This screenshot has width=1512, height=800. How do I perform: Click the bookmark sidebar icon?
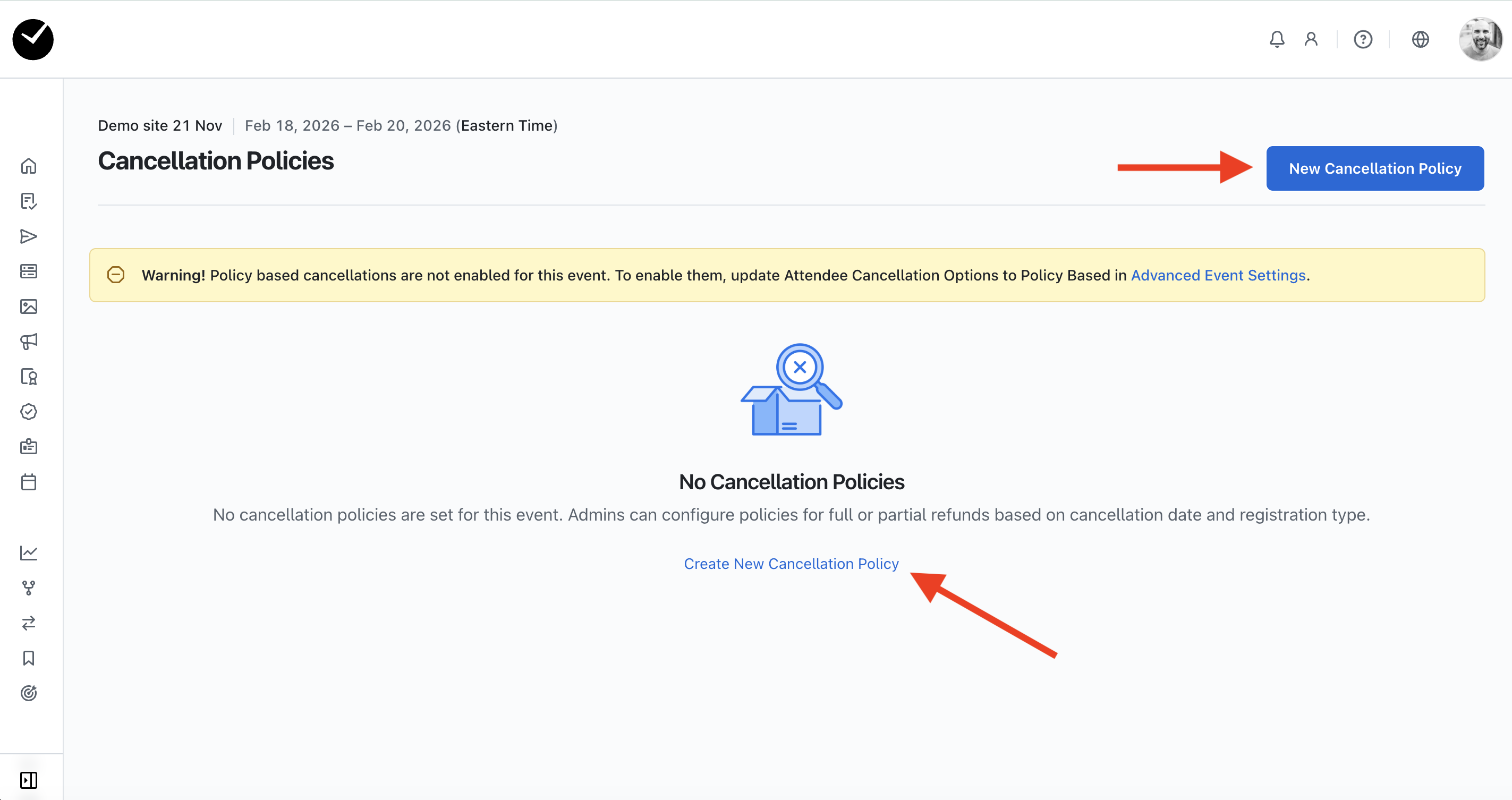tap(28, 658)
